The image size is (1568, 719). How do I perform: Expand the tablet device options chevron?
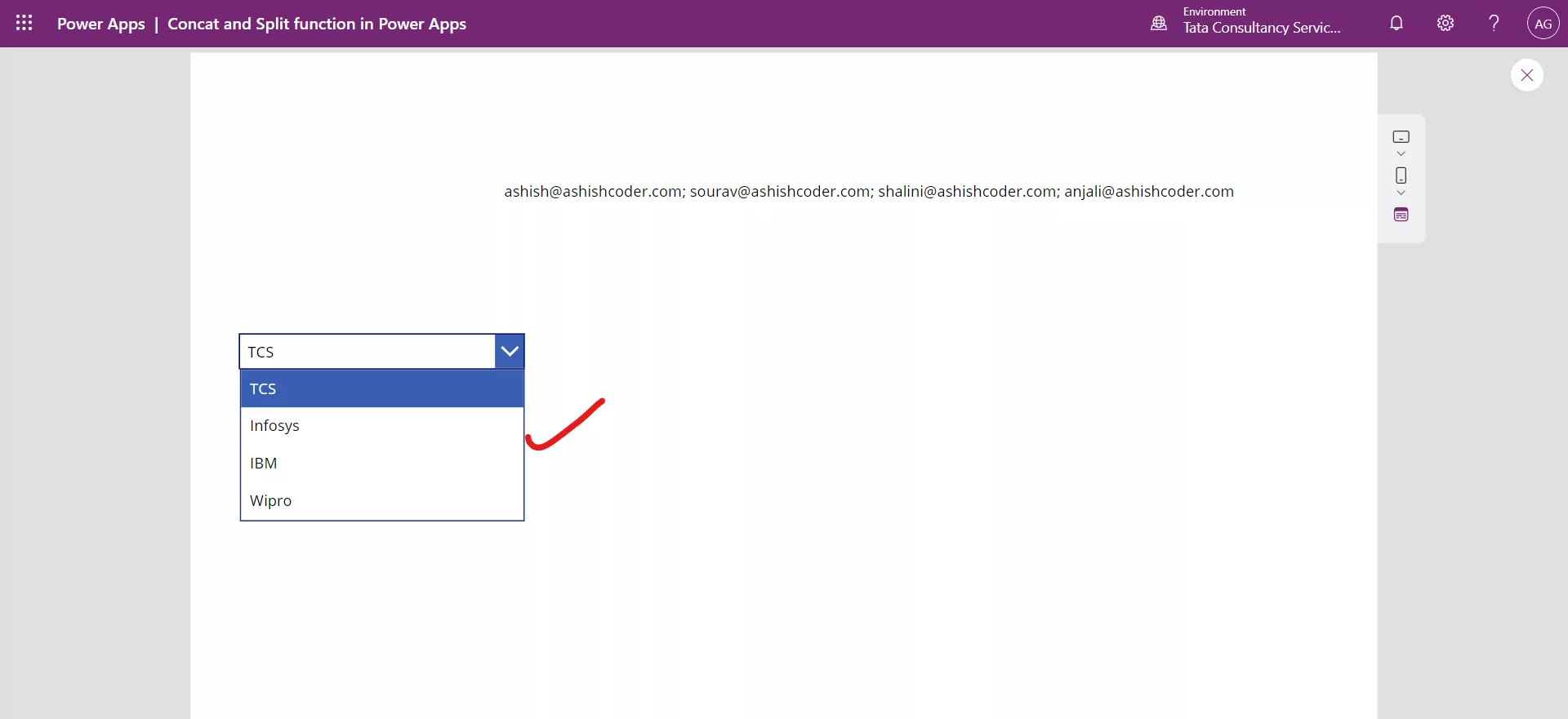(1401, 153)
